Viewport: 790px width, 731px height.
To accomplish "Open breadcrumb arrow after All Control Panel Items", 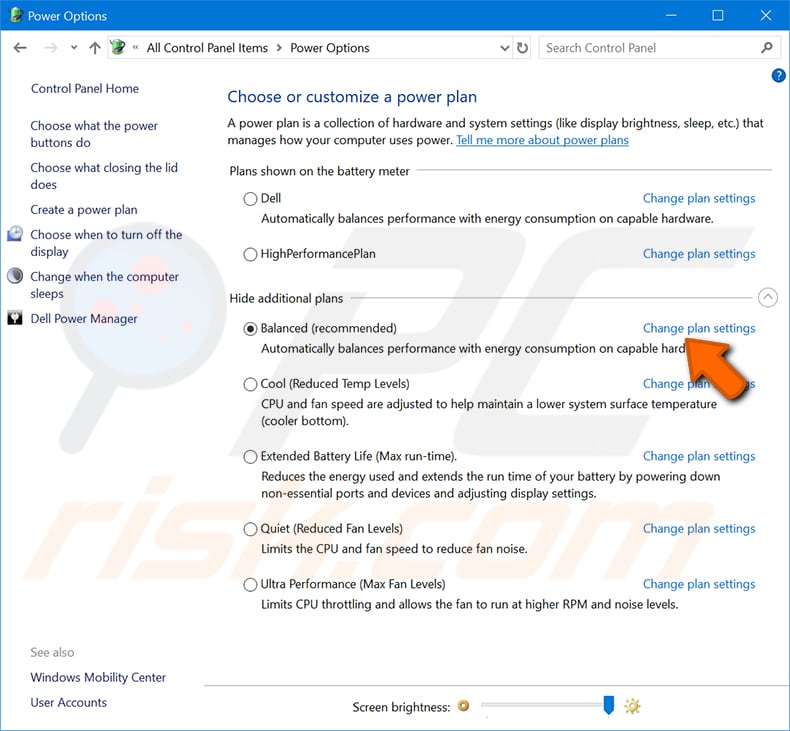I will tap(279, 48).
